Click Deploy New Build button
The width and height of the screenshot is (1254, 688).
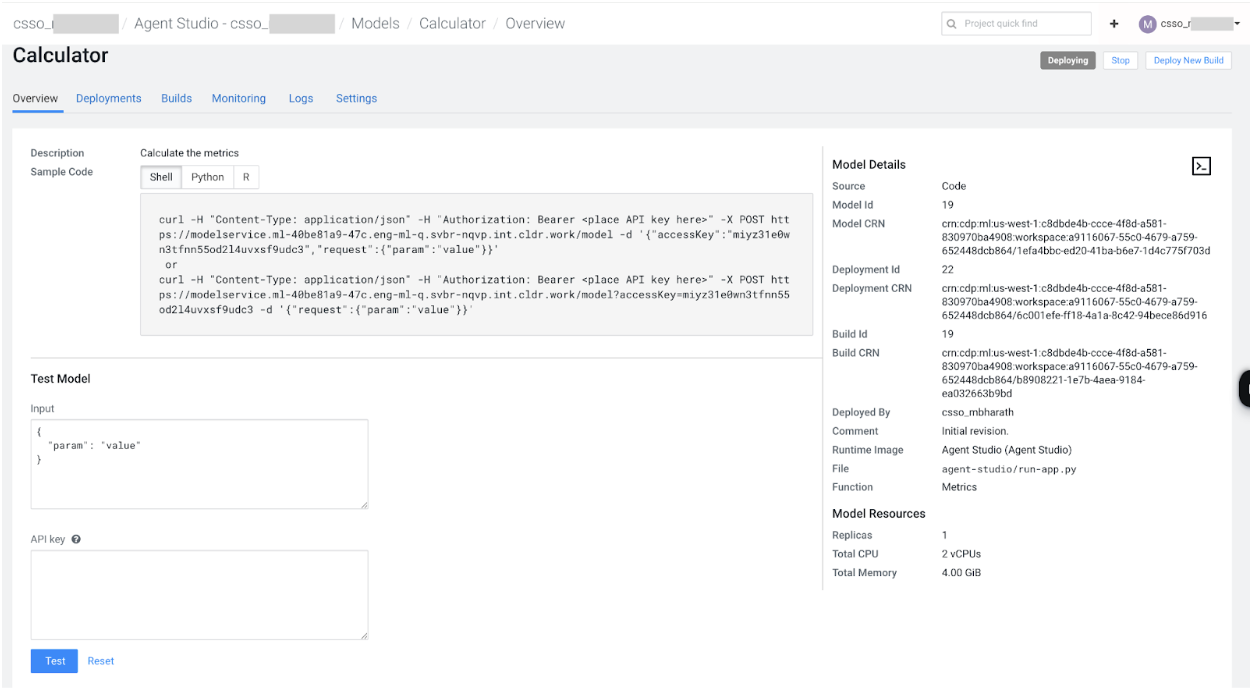1188,61
